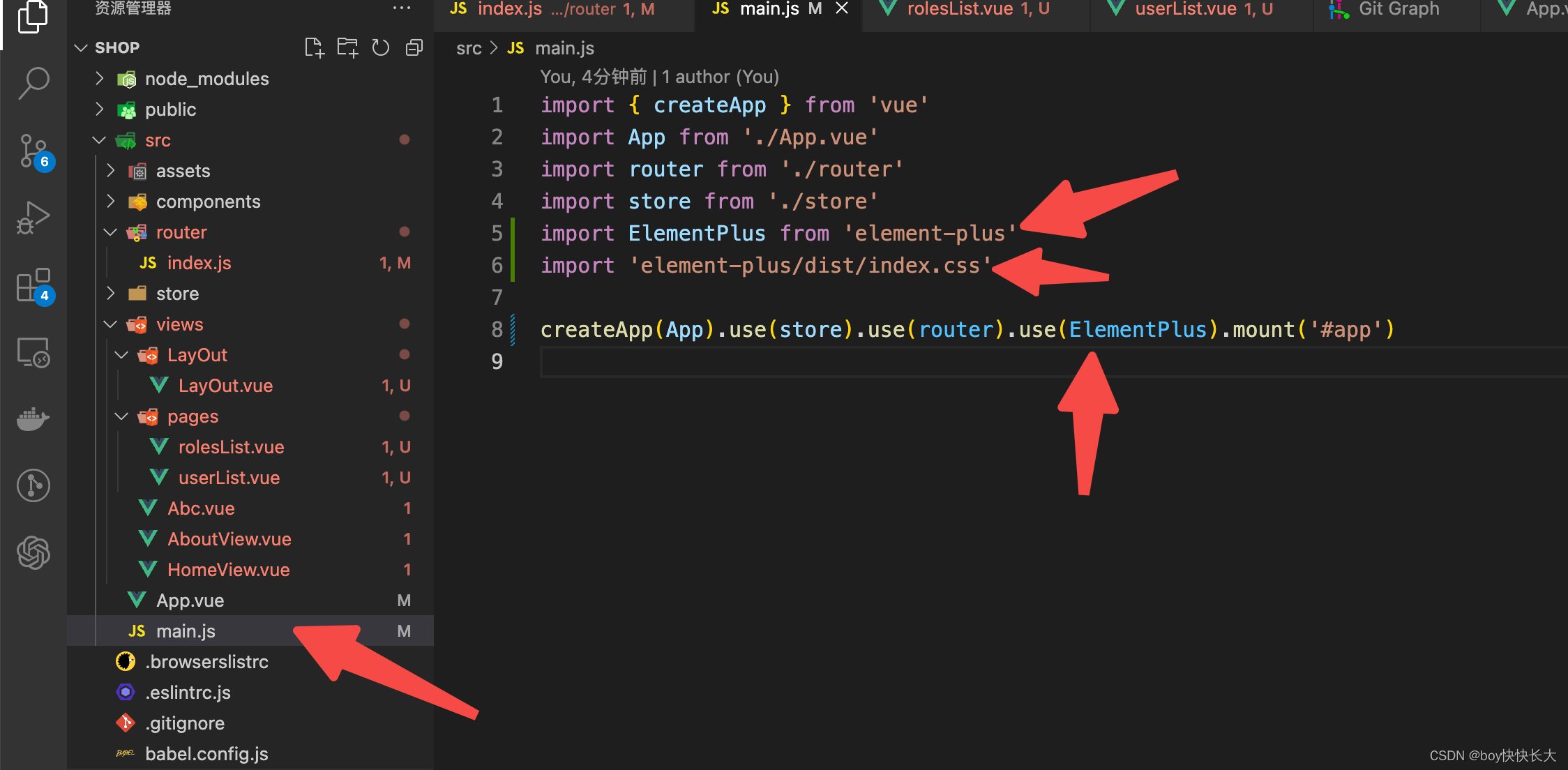Viewport: 1568px width, 770px height.
Task: Open Abc.vue in the file tree
Action: point(250,508)
